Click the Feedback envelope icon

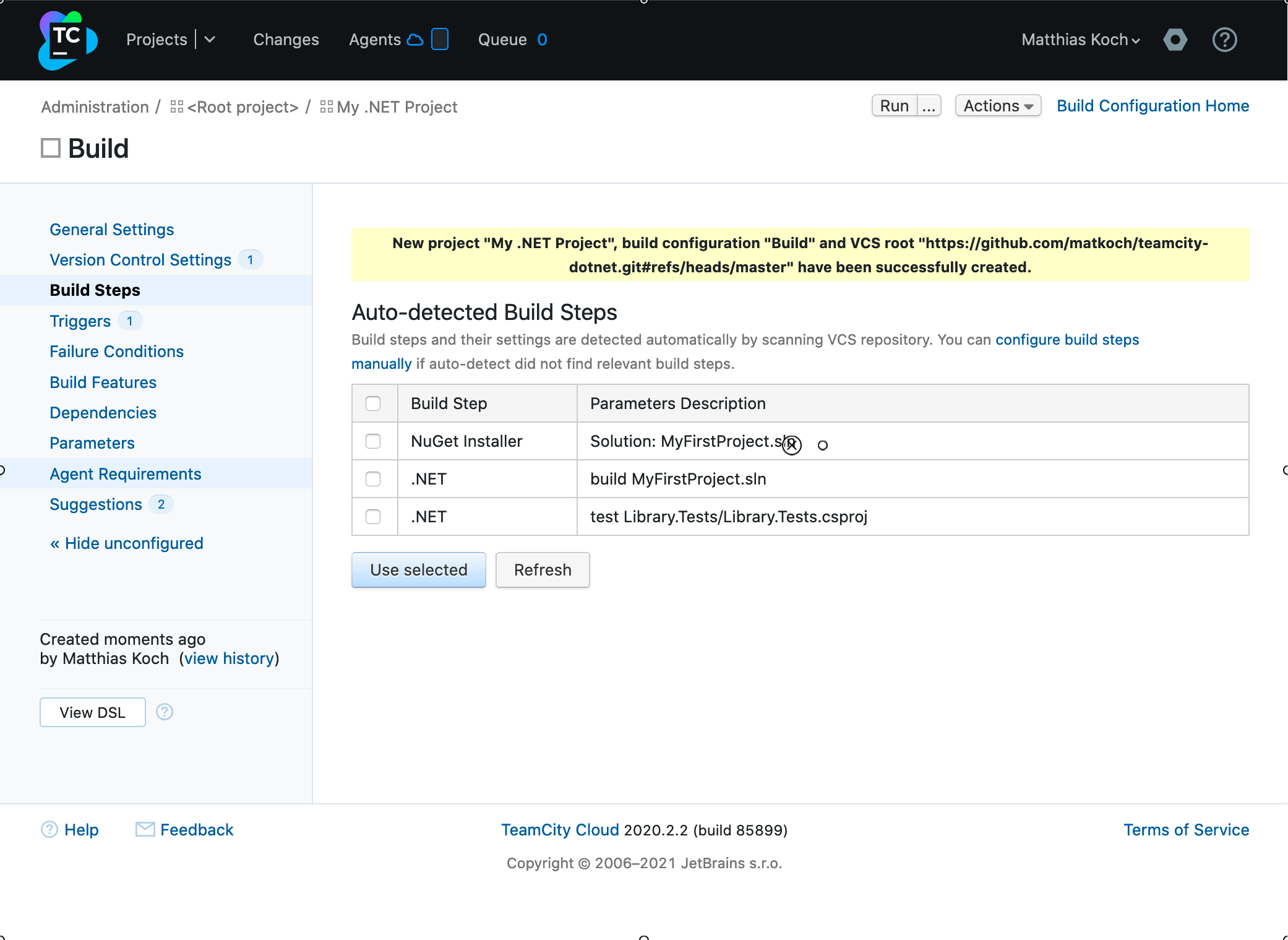tap(145, 829)
